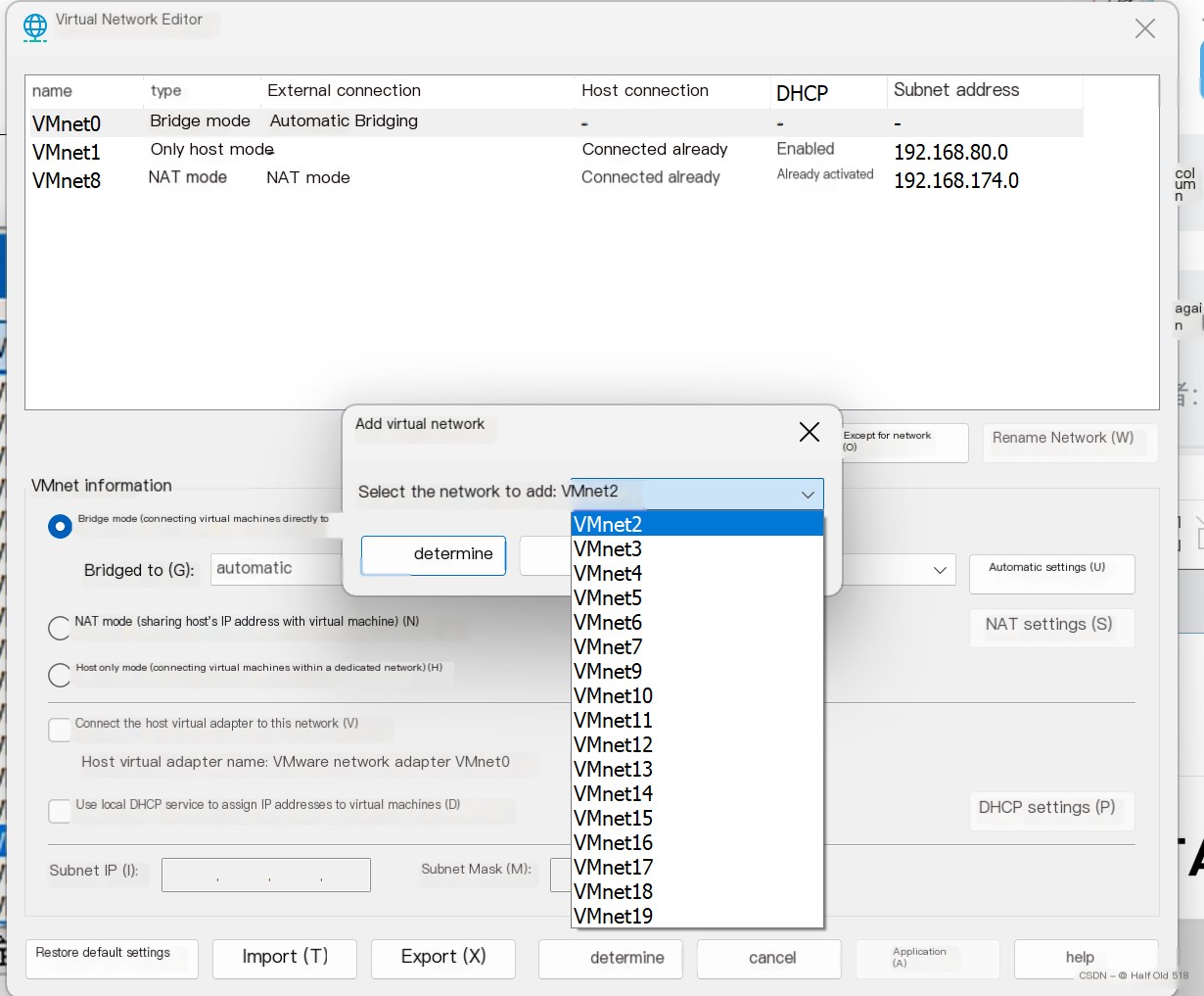This screenshot has height=996, width=1204.
Task: Click the name column header
Action: [x=84, y=91]
